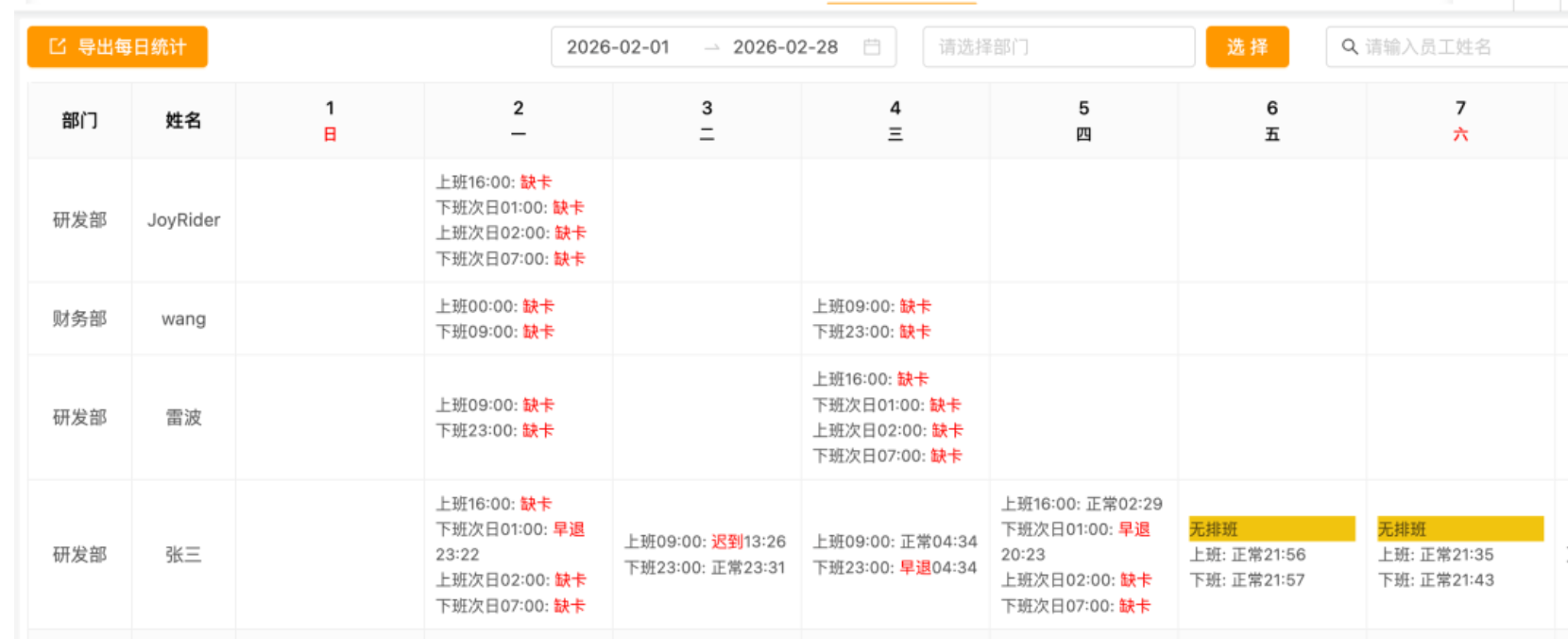Click wang's 上班00:00 缺卡 entry on day 2
This screenshot has height=639, width=1568.
(495, 306)
